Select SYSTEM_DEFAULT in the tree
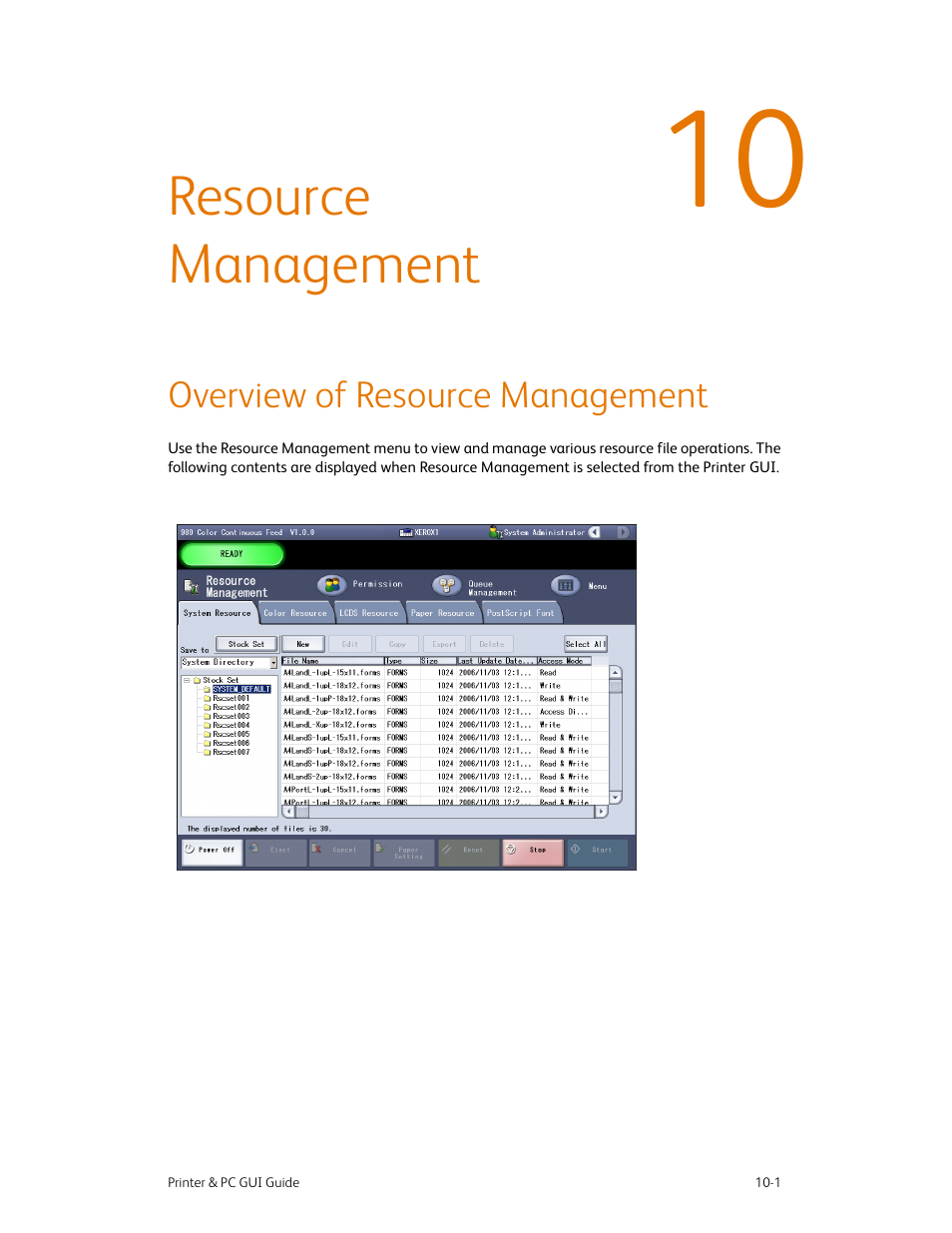The width and height of the screenshot is (952, 1233). (242, 689)
